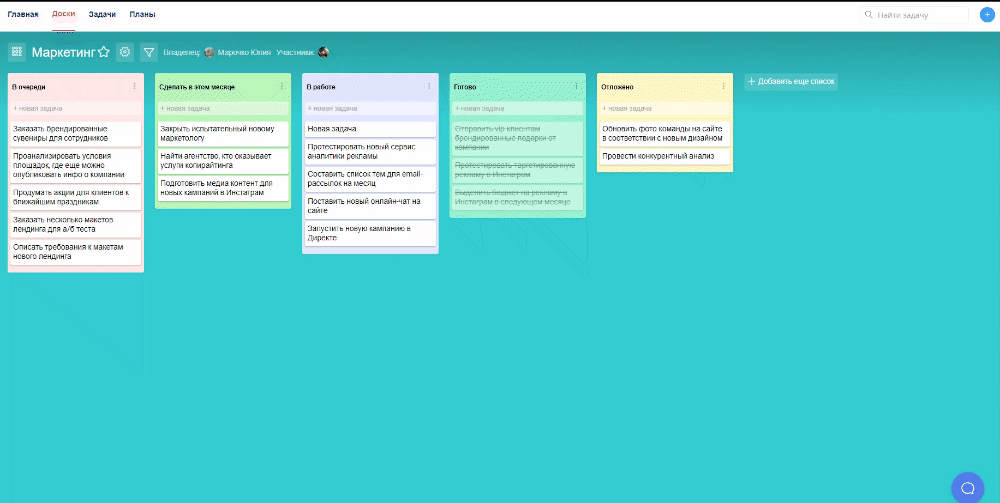Open the three-dot menu of Готово list

(x=577, y=87)
